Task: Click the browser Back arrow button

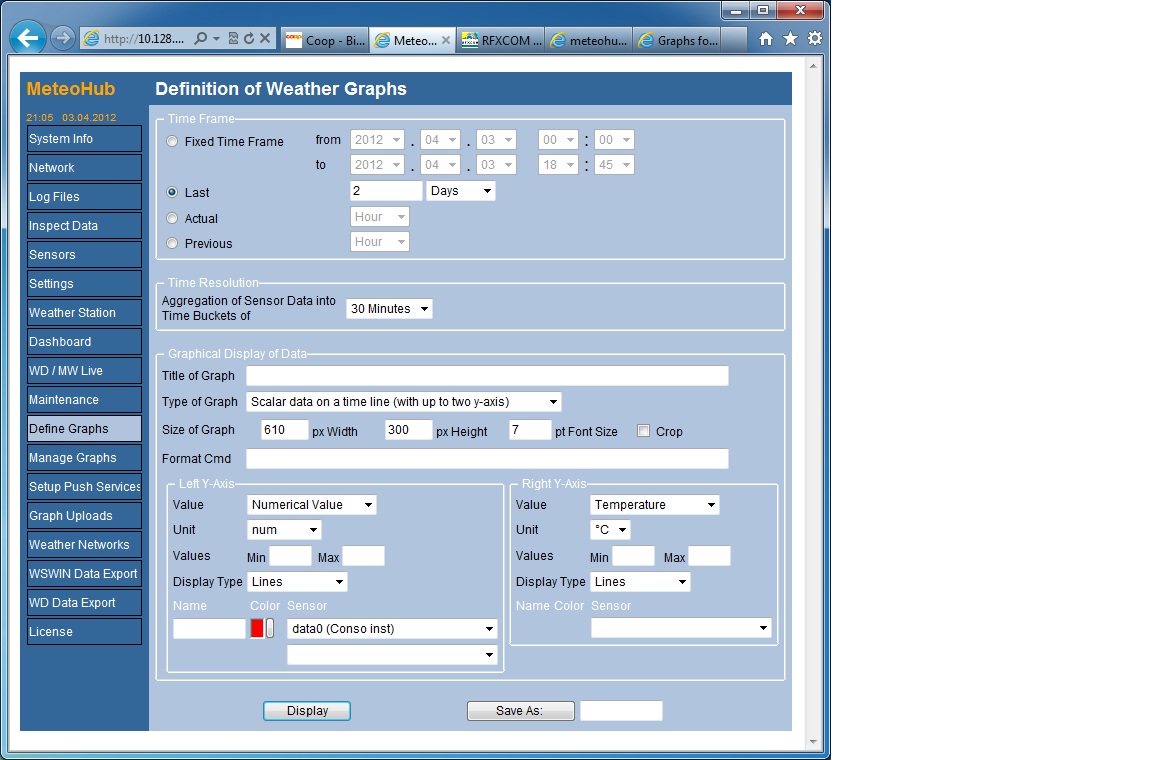Action: (29, 39)
